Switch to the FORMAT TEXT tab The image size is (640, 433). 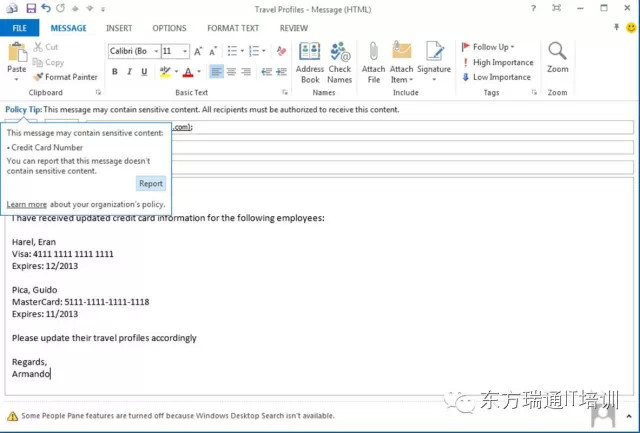233,28
